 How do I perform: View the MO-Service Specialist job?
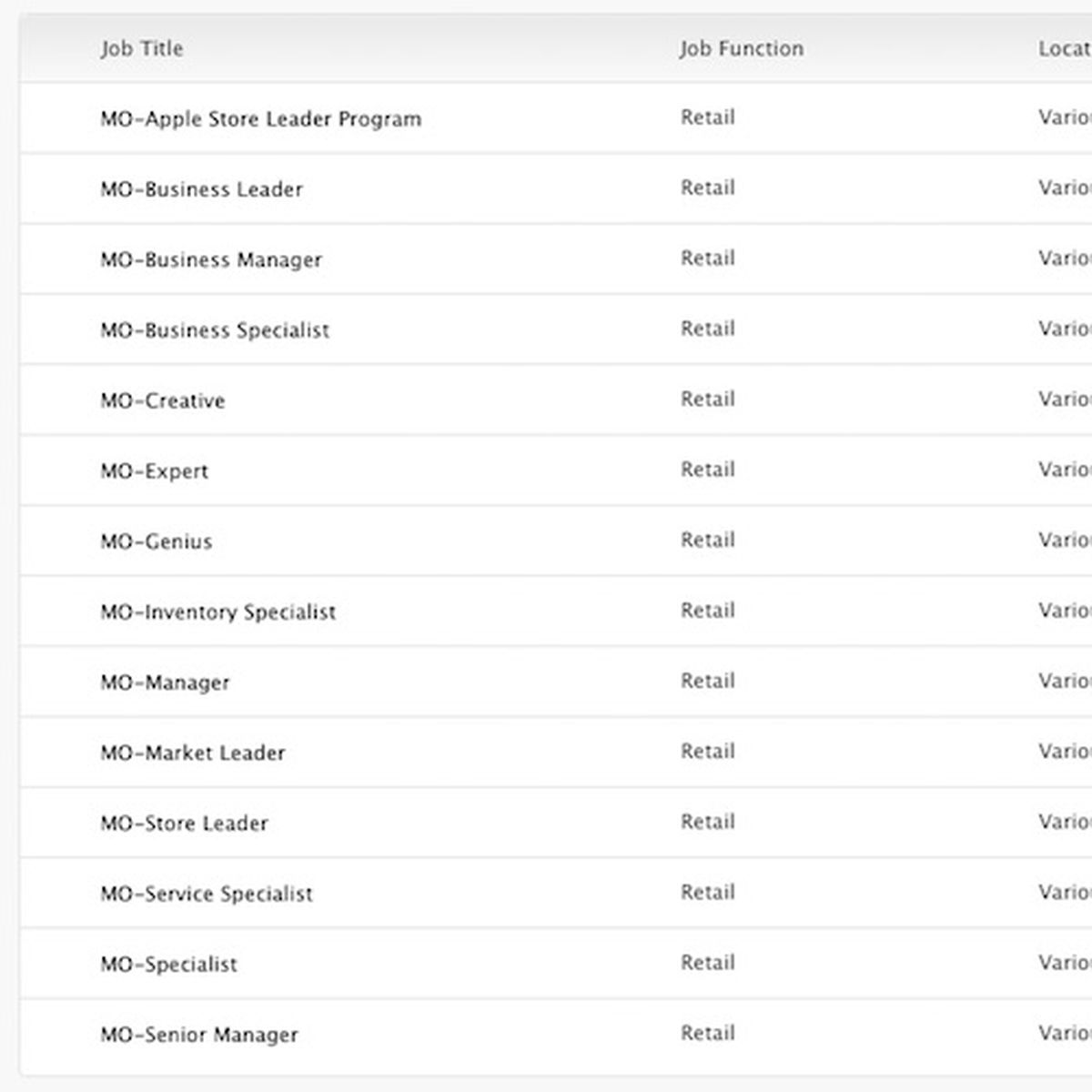click(207, 895)
